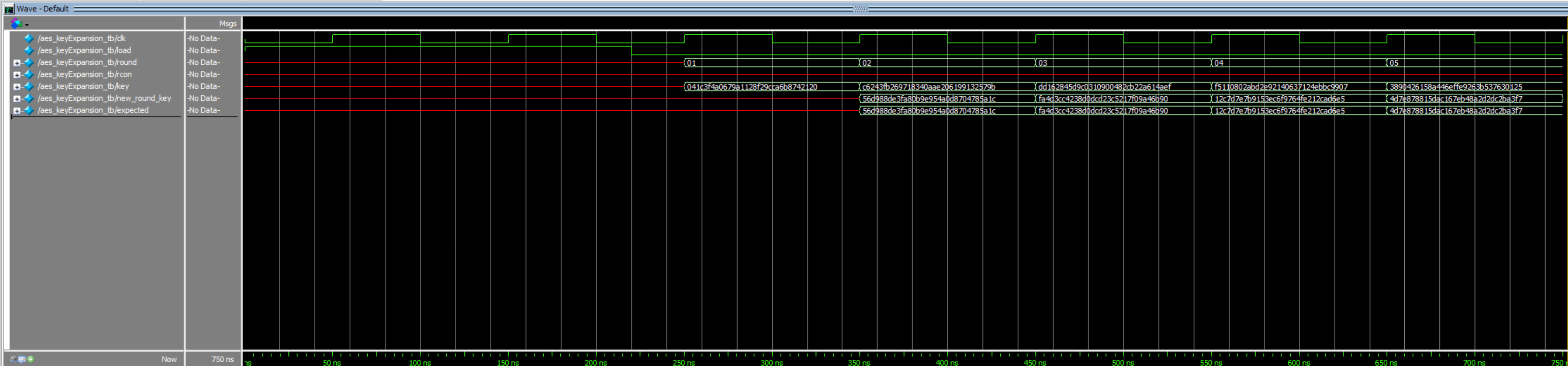Image resolution: width=1568 pixels, height=366 pixels.
Task: Click the Msgs column header
Action: [227, 24]
